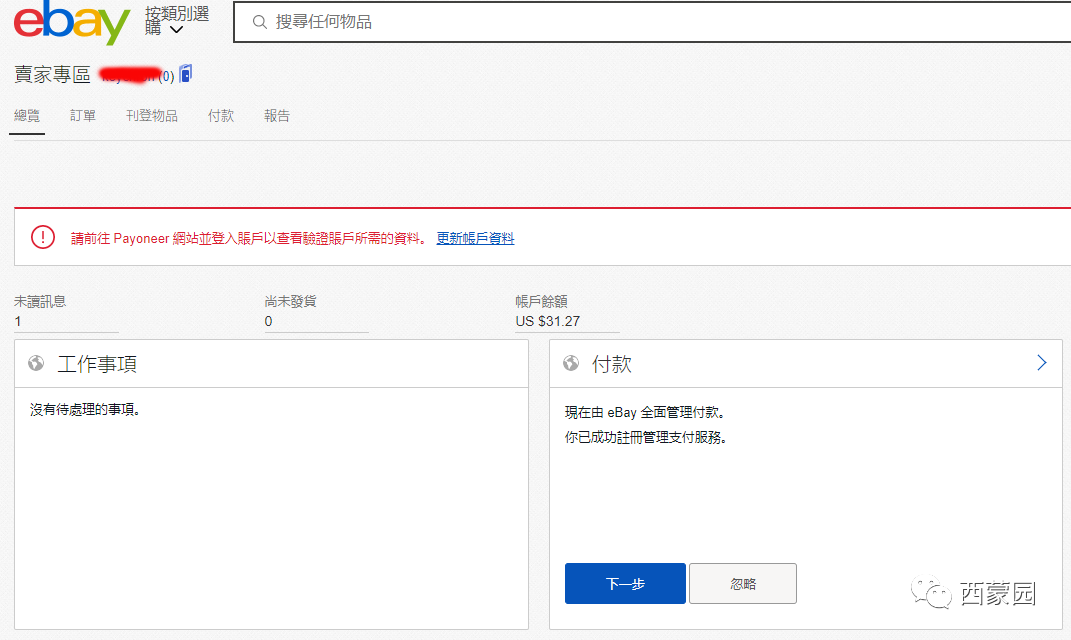Open the 刊登物品 tab

pos(152,116)
